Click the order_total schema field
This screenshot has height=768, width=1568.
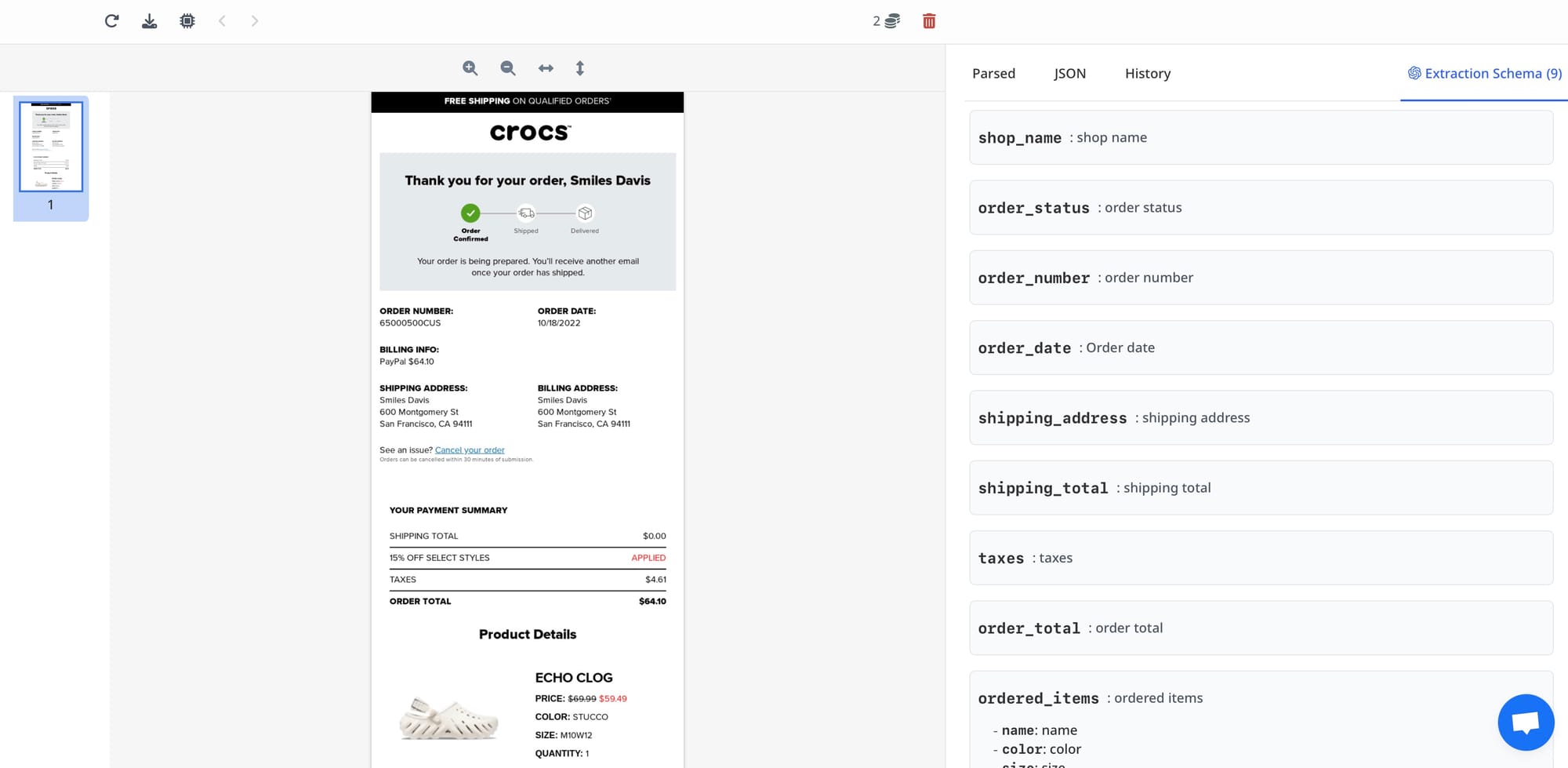click(x=1261, y=628)
